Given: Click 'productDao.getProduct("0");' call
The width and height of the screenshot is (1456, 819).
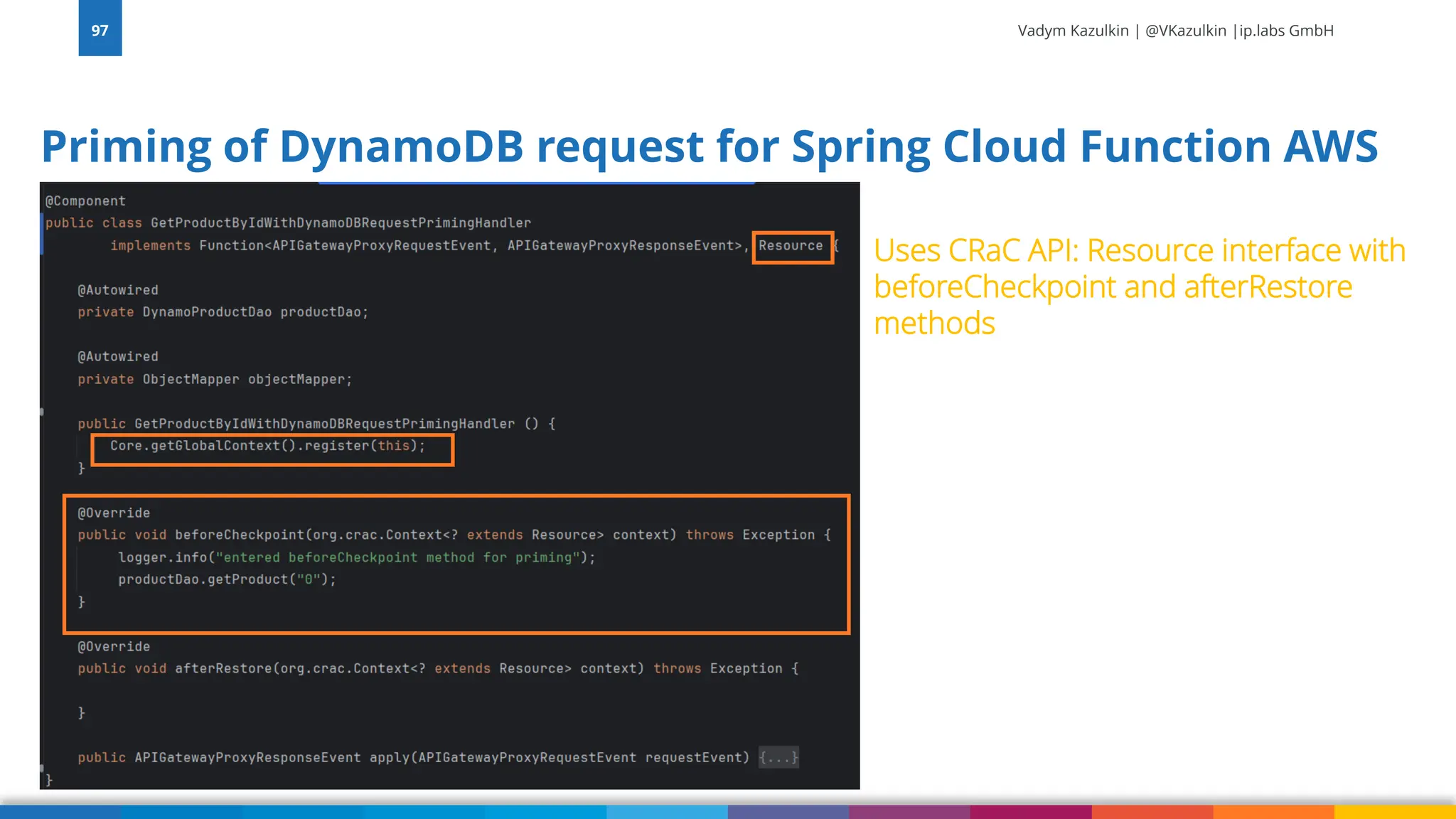Looking at the screenshot, I should point(227,579).
